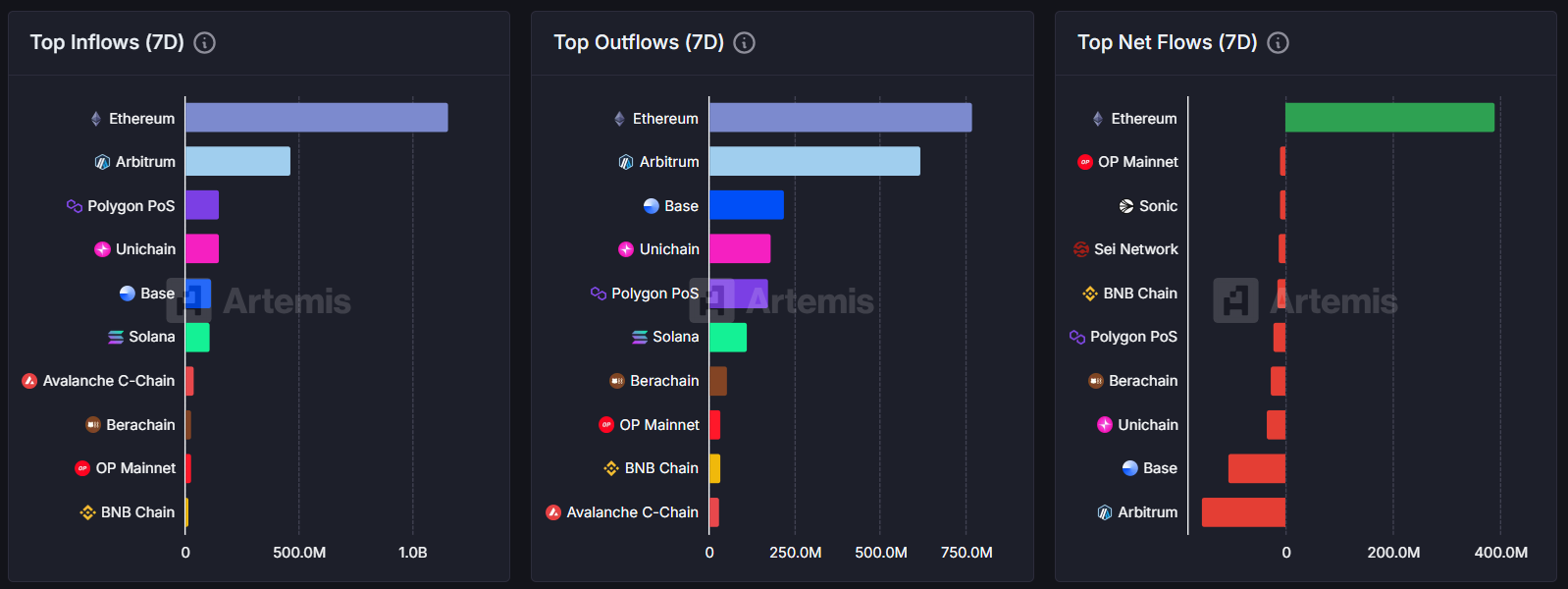Select Ethereum green net flow bar

(x=1390, y=118)
